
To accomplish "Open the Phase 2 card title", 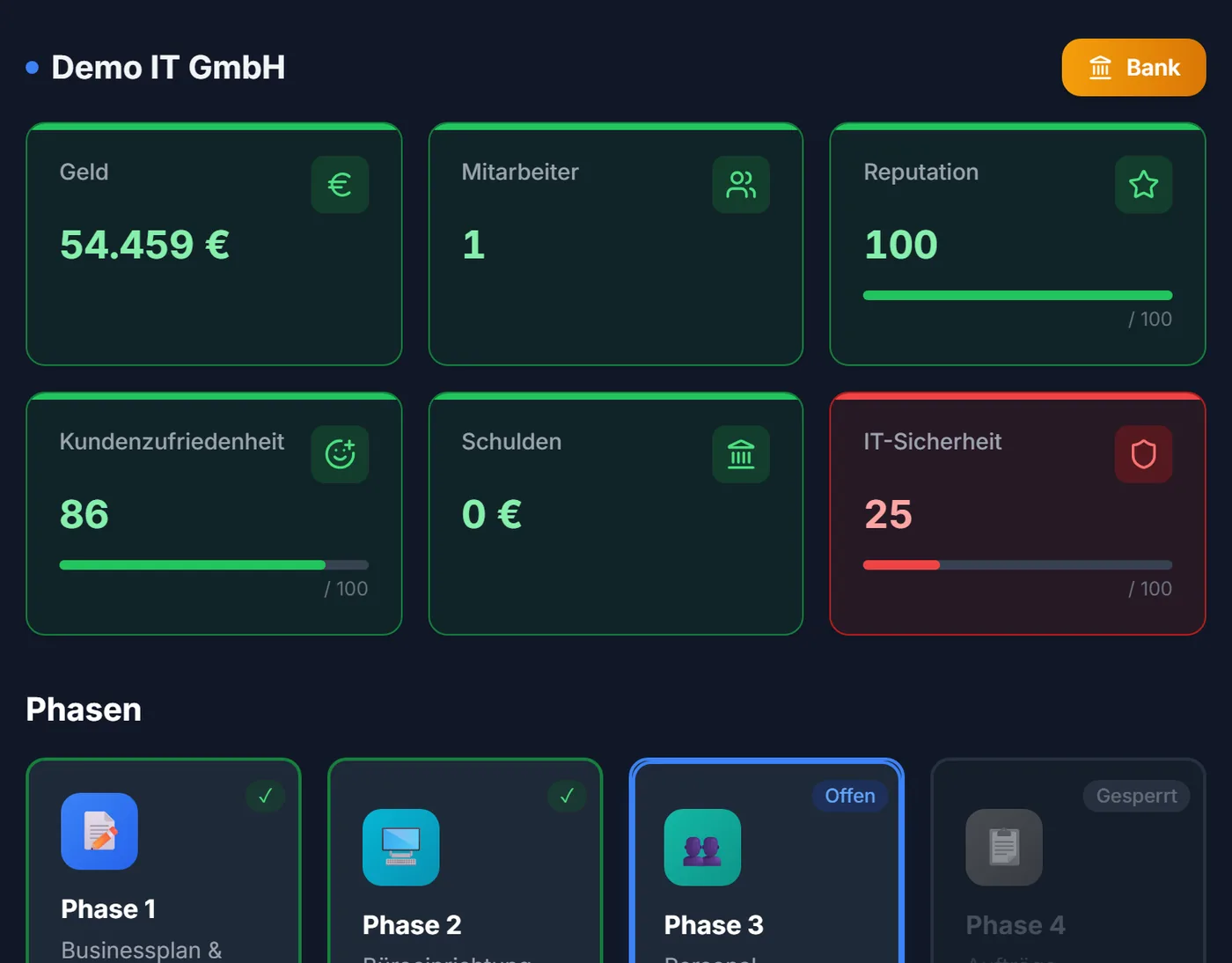I will point(412,924).
